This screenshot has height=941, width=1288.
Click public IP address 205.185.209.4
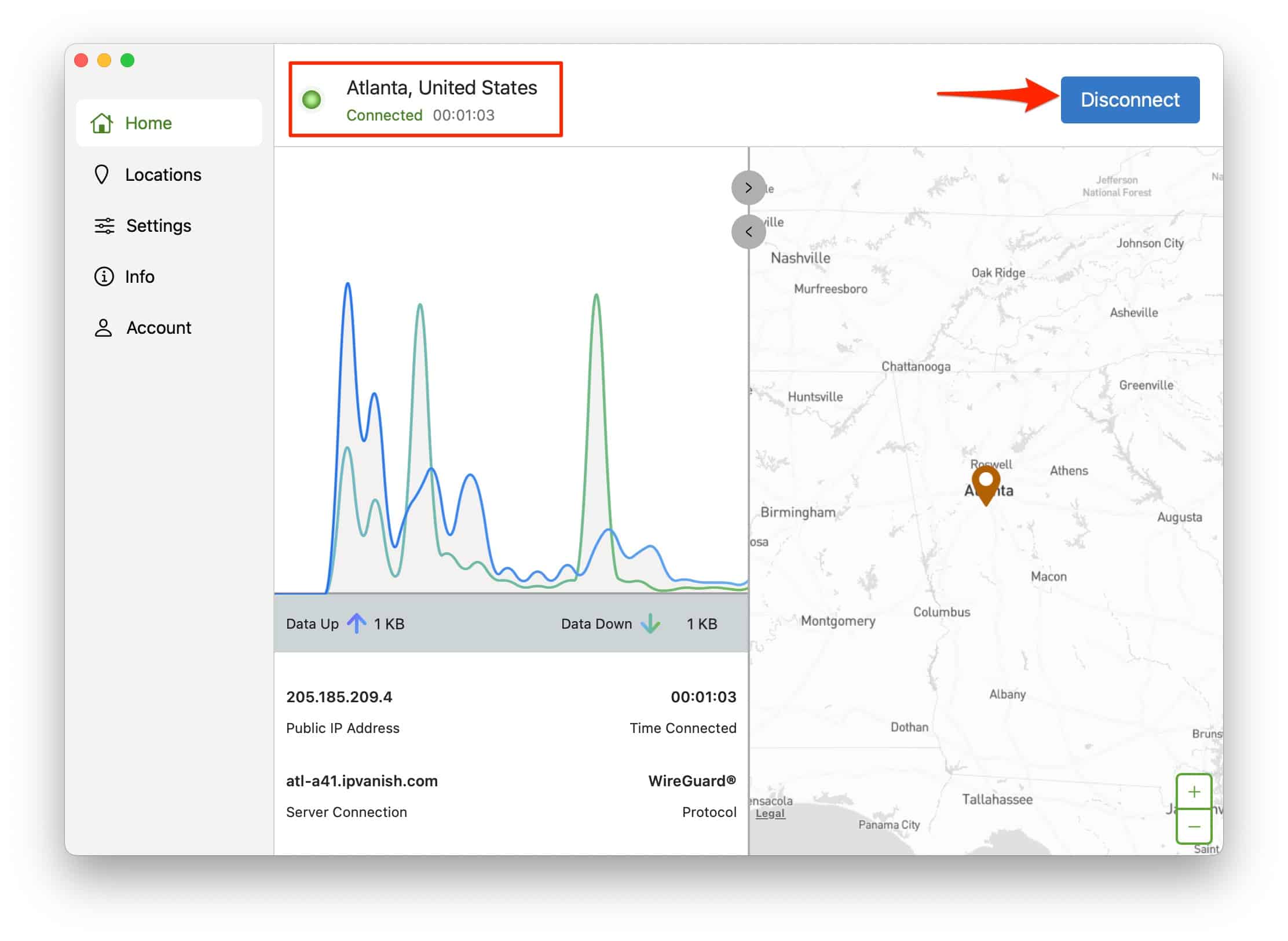(x=339, y=696)
